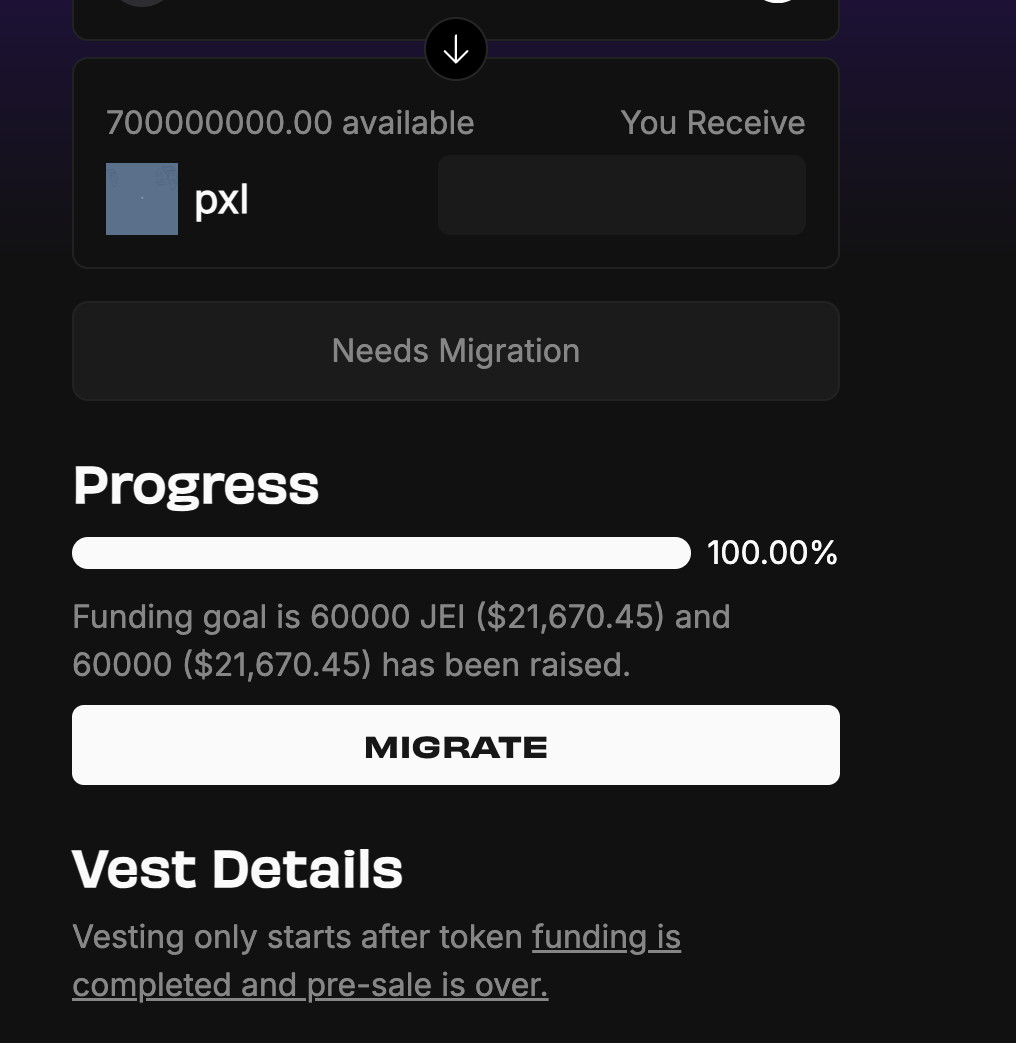Select the swap direction arrow between panels
The height and width of the screenshot is (1043, 1016).
click(456, 48)
